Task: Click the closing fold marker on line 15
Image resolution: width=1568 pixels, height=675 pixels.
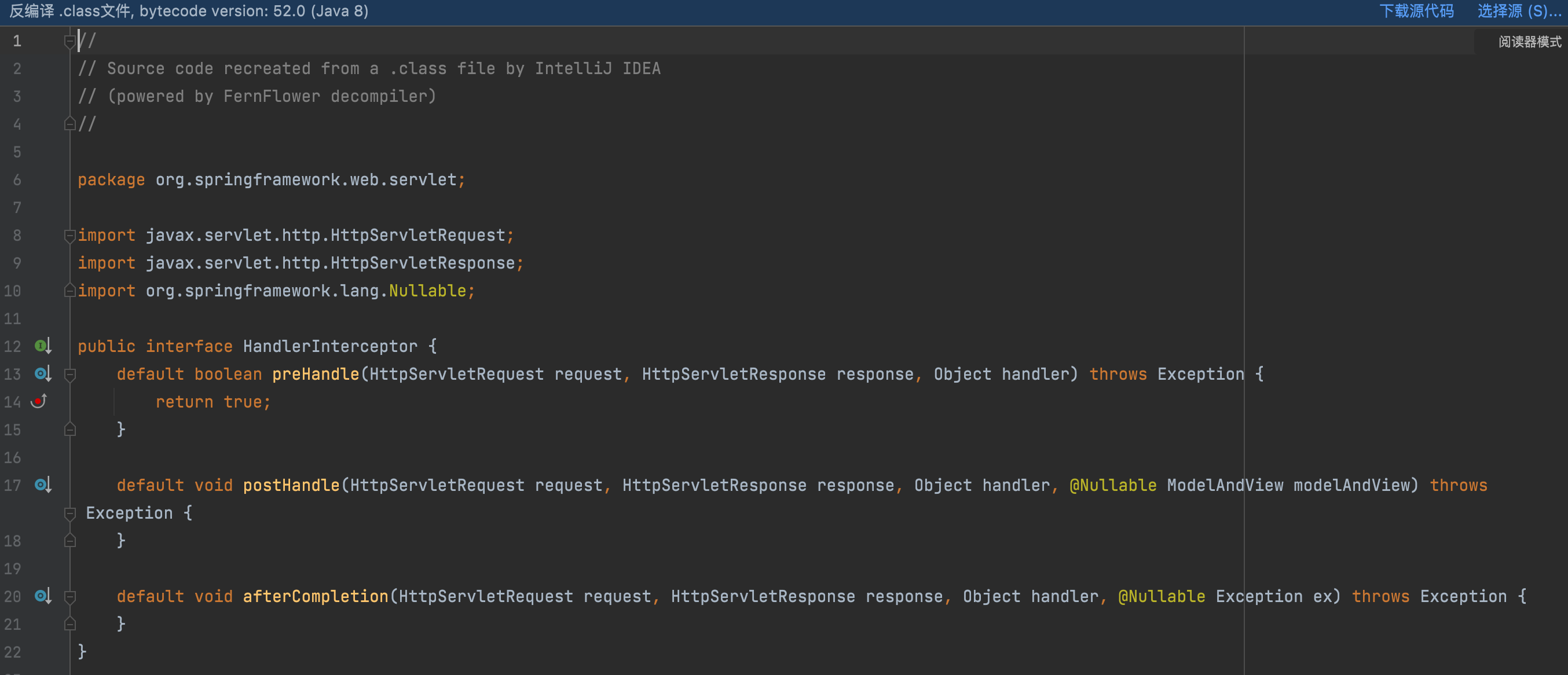Action: 69,430
